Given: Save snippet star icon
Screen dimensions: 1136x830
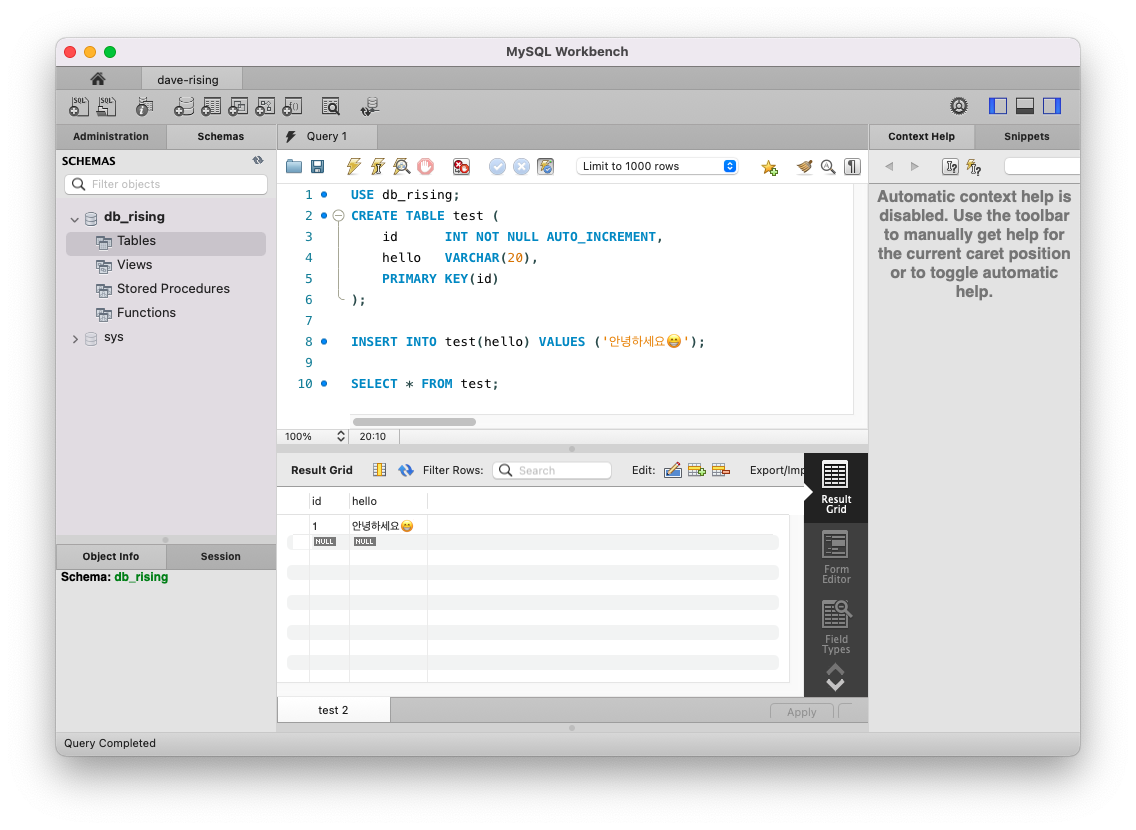Looking at the screenshot, I should point(769,167).
